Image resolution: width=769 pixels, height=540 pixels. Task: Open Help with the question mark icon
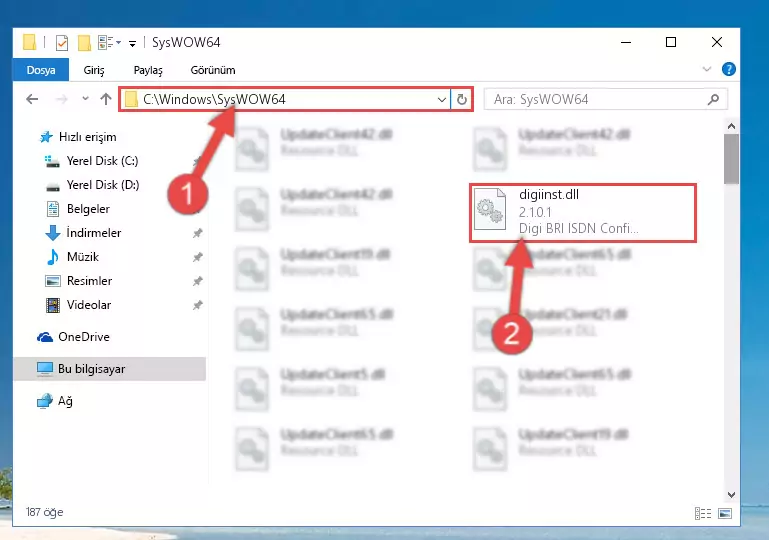click(x=728, y=69)
